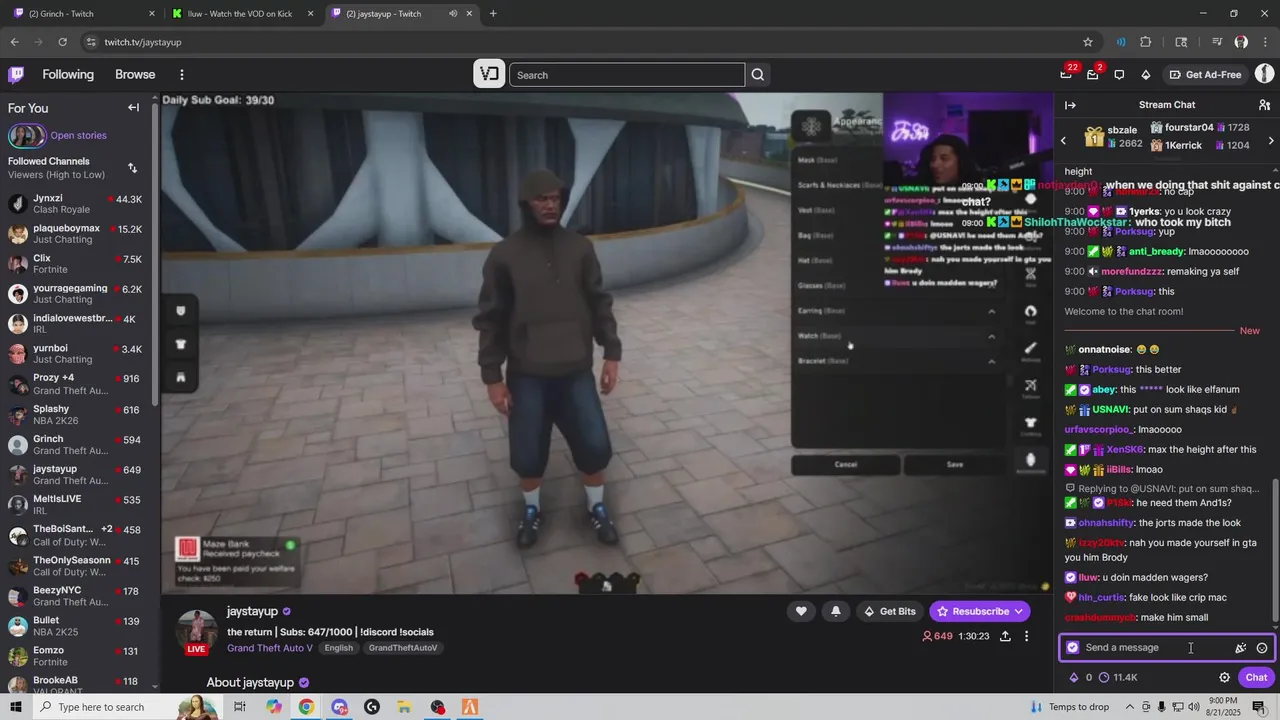
Task: Expand the Bracelet row chevron in Appearance menu
Action: click(x=991, y=361)
